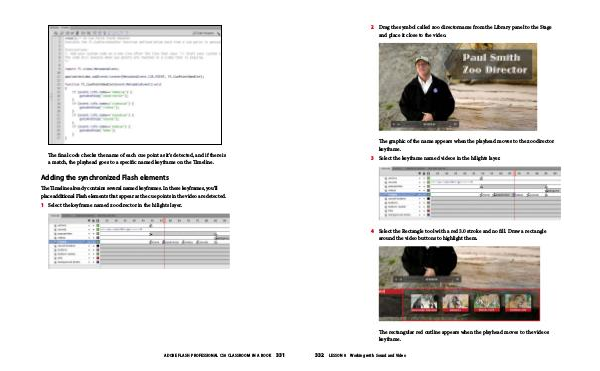The height and width of the screenshot is (371, 600).
Task: Click the mute icon on the lower video's control bar
Action: (457, 279)
